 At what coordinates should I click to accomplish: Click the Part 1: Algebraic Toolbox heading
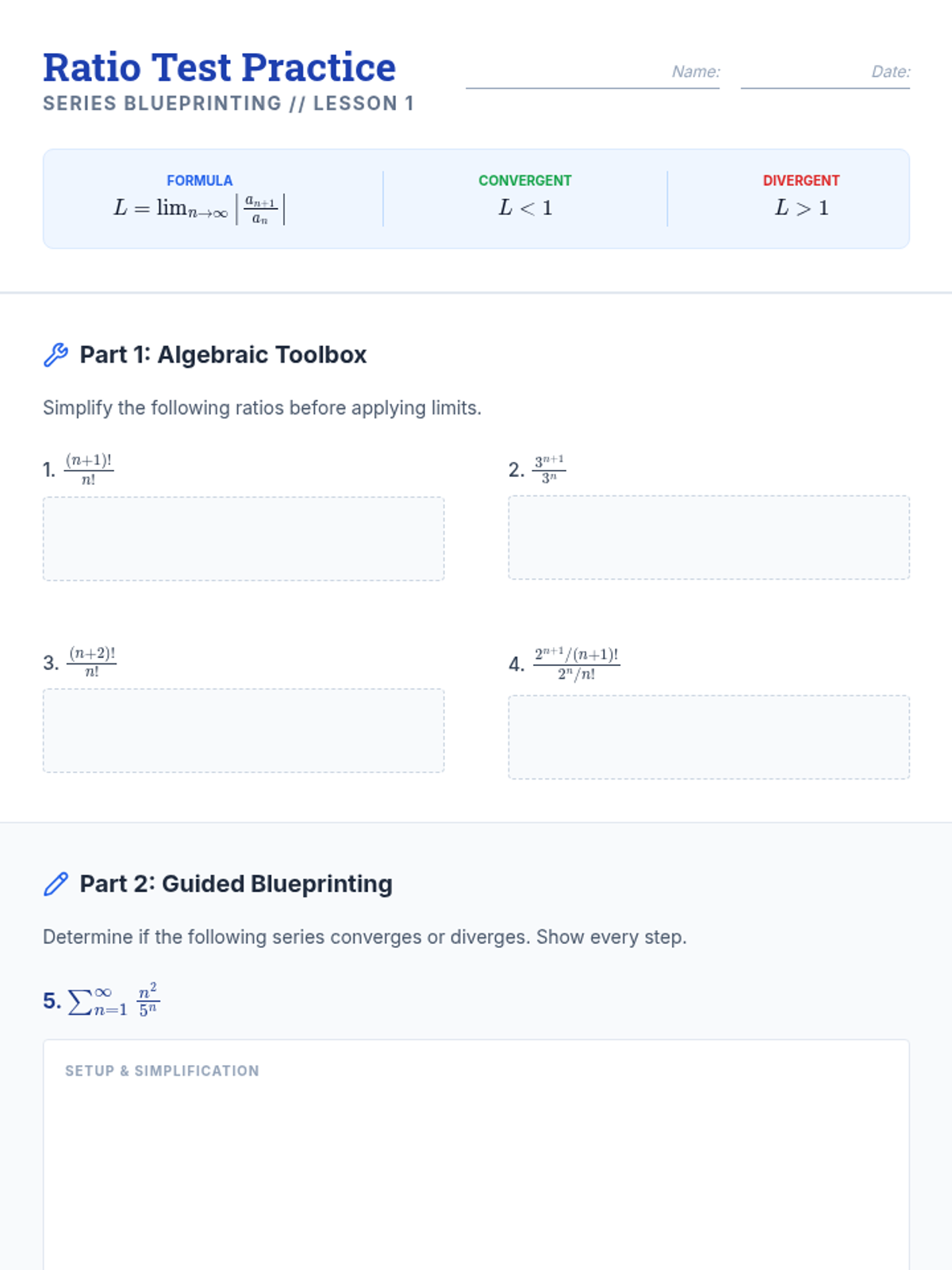(x=223, y=355)
